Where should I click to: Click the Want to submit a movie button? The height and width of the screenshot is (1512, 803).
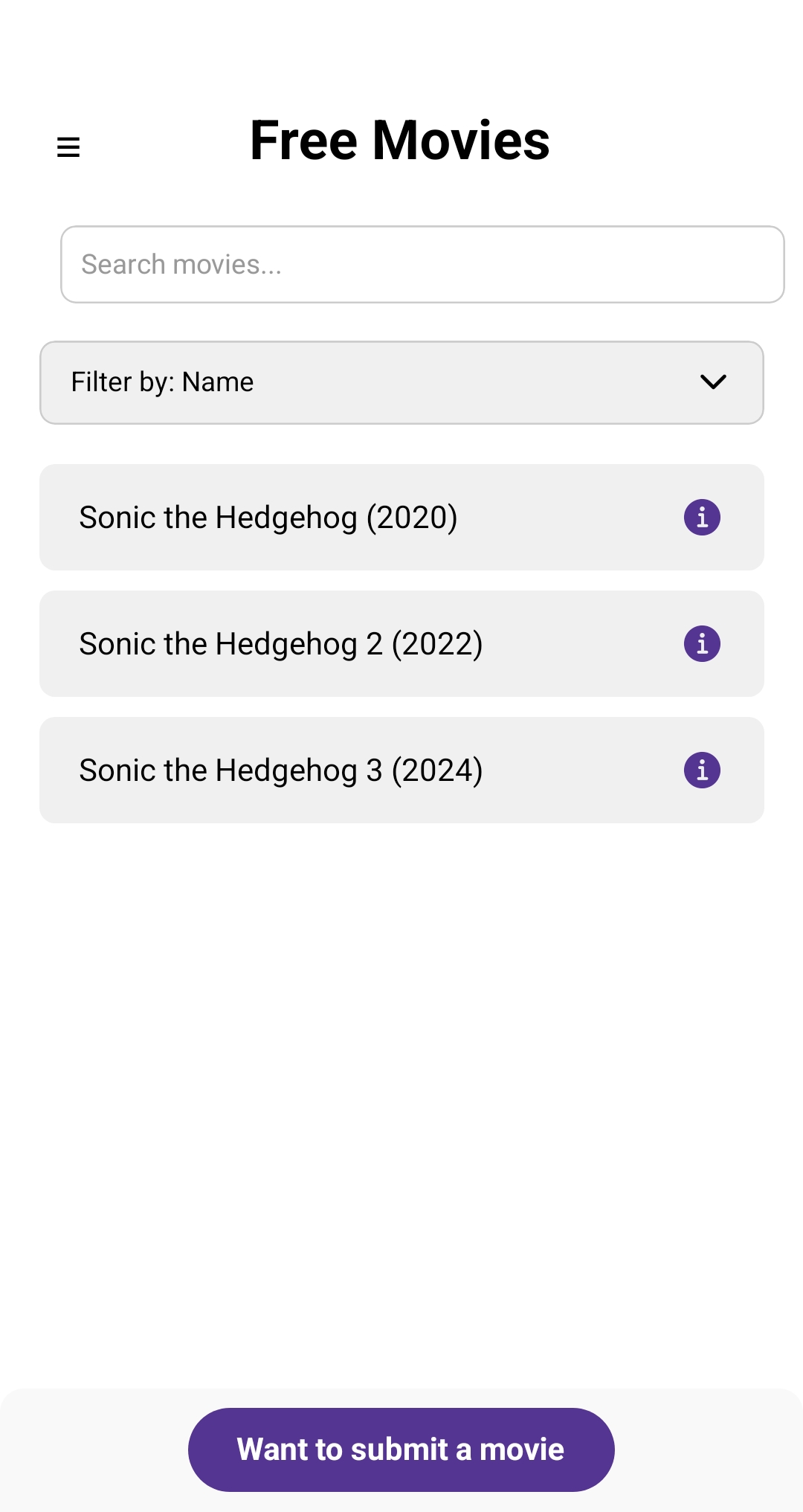[401, 1450]
